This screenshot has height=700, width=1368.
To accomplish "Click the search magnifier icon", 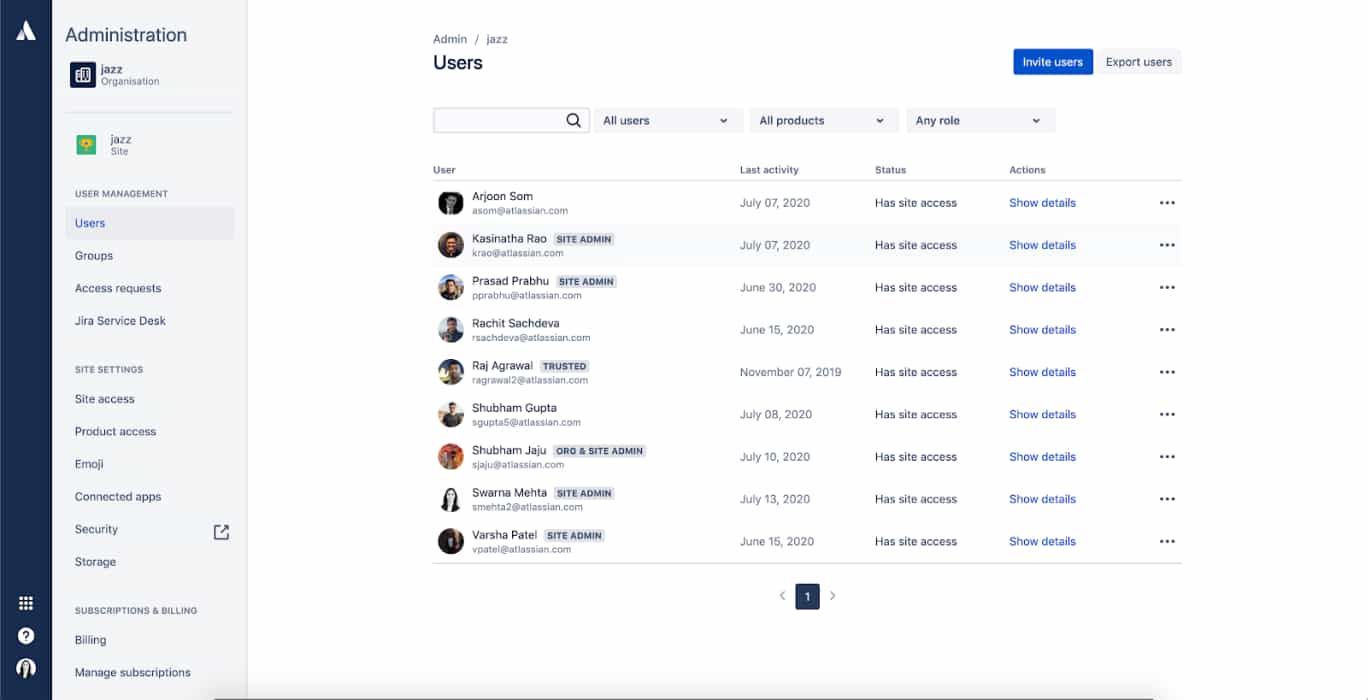I will coord(573,119).
